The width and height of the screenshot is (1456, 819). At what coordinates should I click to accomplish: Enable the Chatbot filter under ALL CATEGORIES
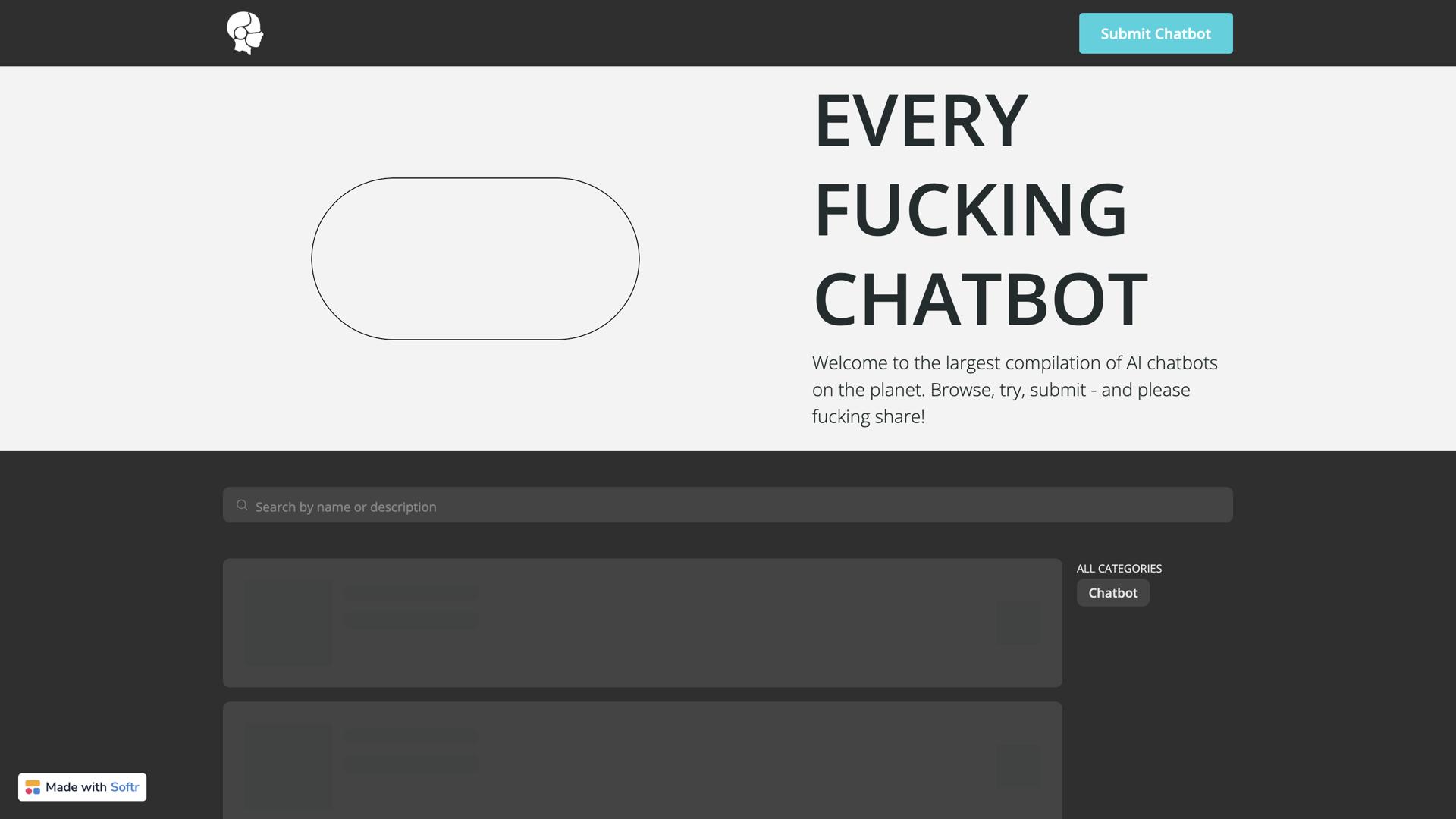tap(1112, 592)
